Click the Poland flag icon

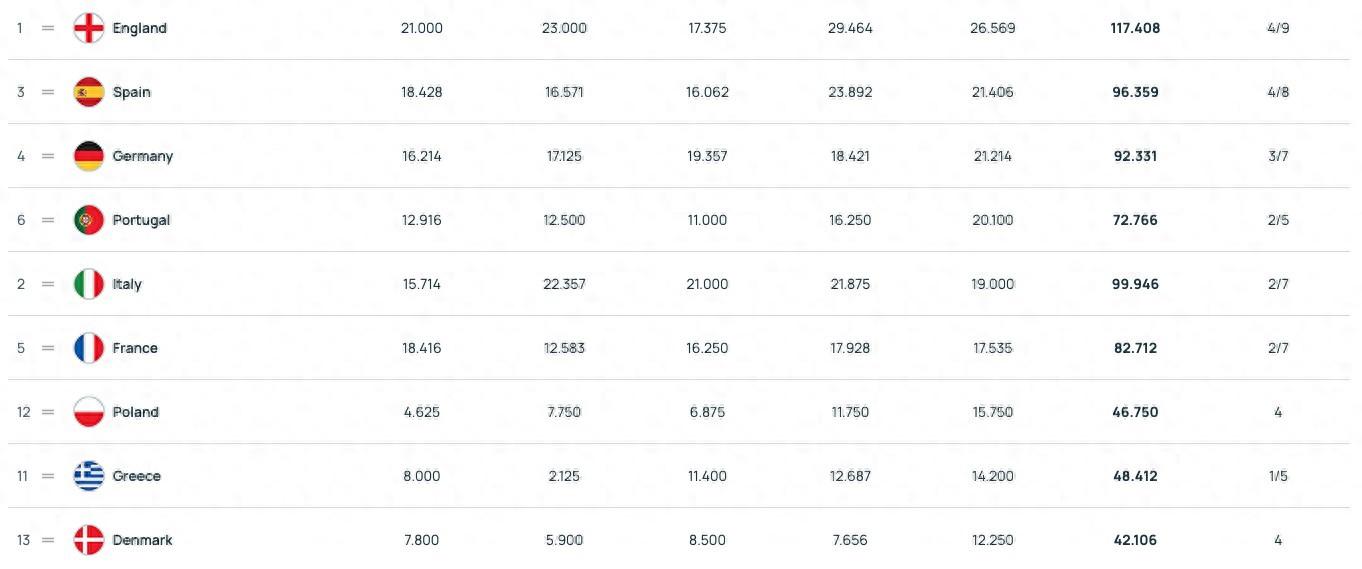89,412
